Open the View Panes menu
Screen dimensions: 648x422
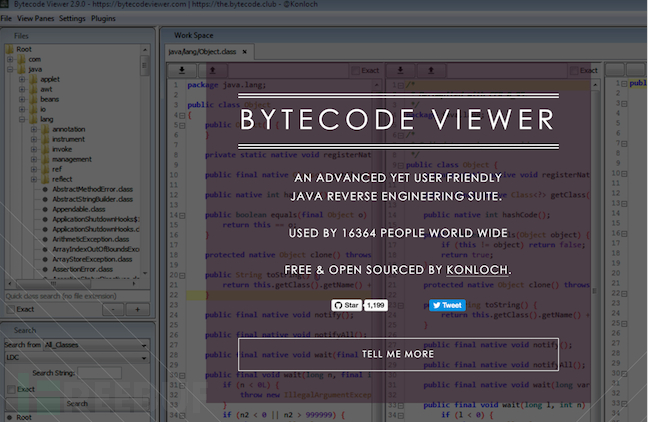(x=36, y=18)
